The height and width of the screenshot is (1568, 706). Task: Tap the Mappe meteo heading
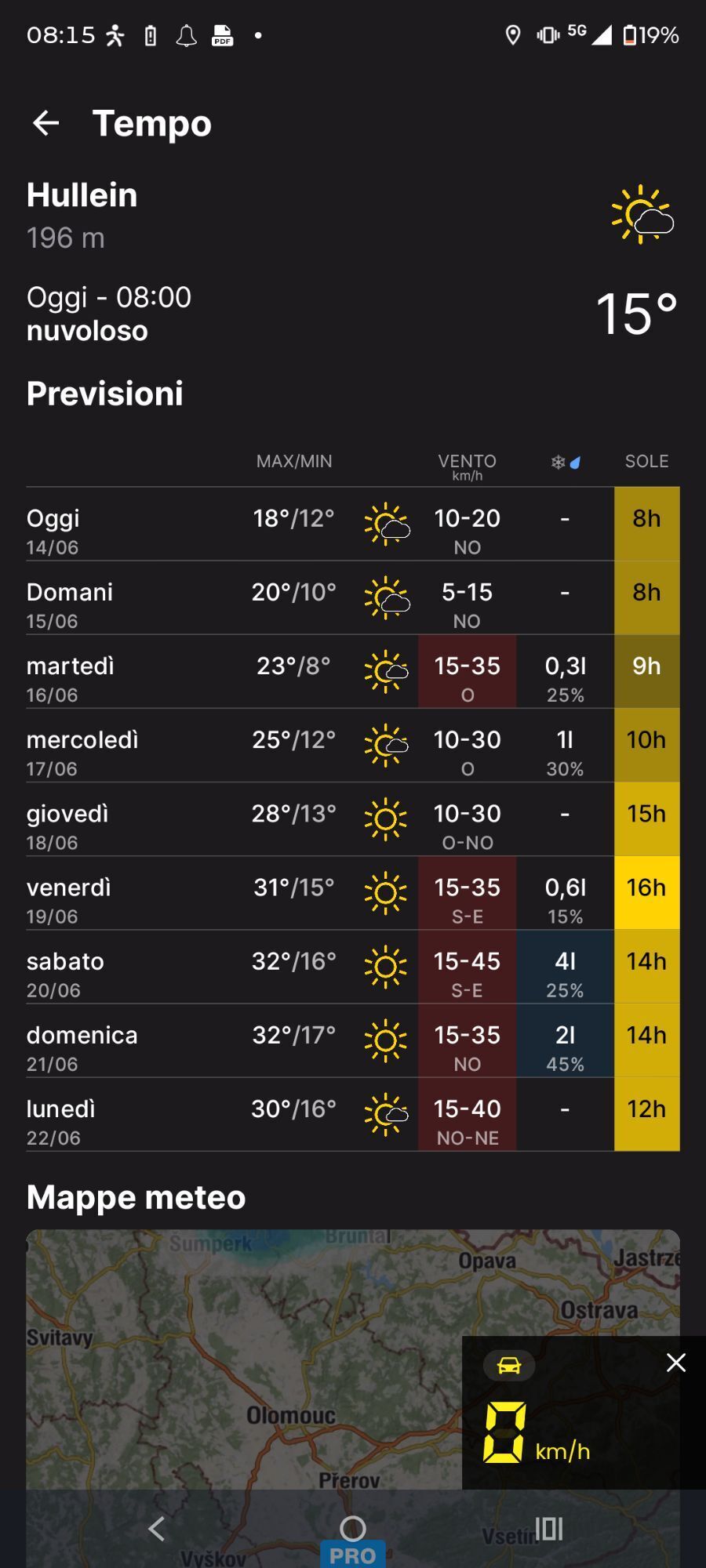tap(136, 1197)
